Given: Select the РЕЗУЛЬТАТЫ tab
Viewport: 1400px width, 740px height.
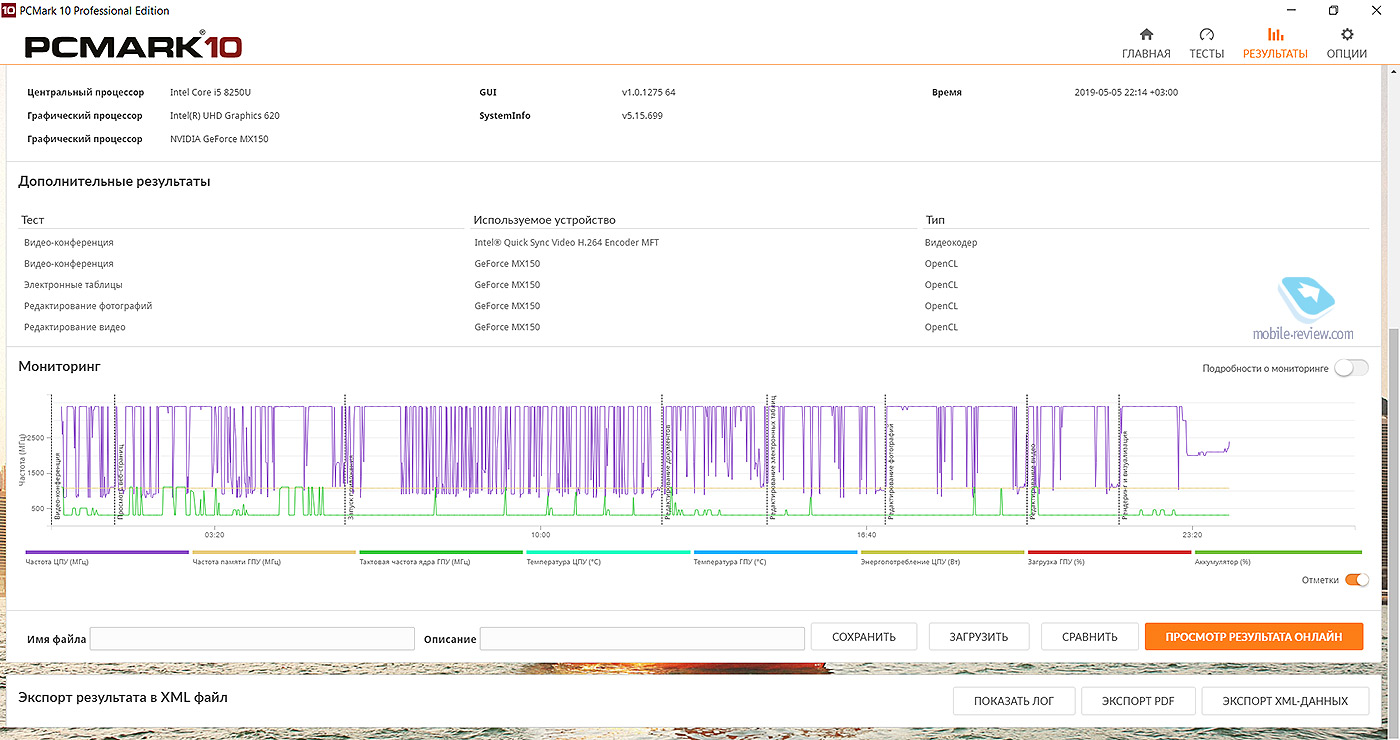Looking at the screenshot, I should click(x=1275, y=43).
